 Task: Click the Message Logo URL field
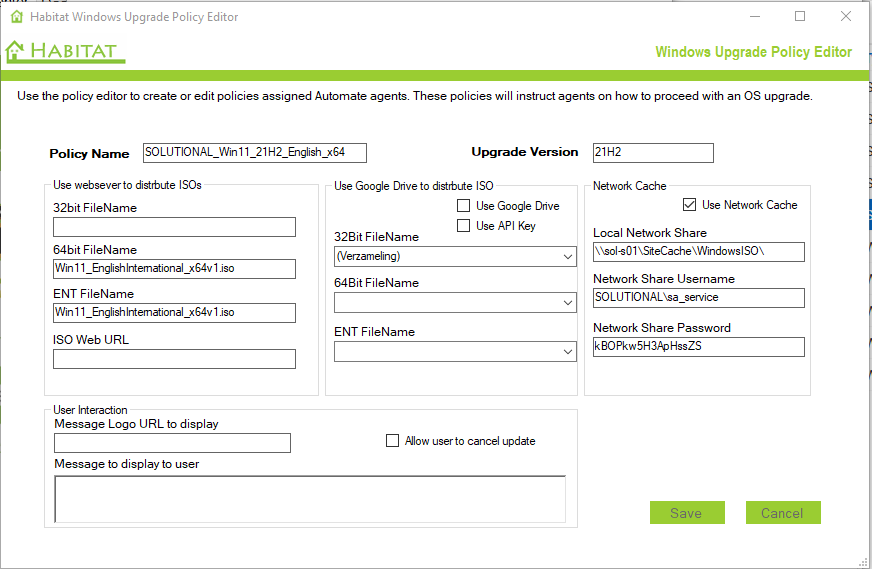[172, 443]
